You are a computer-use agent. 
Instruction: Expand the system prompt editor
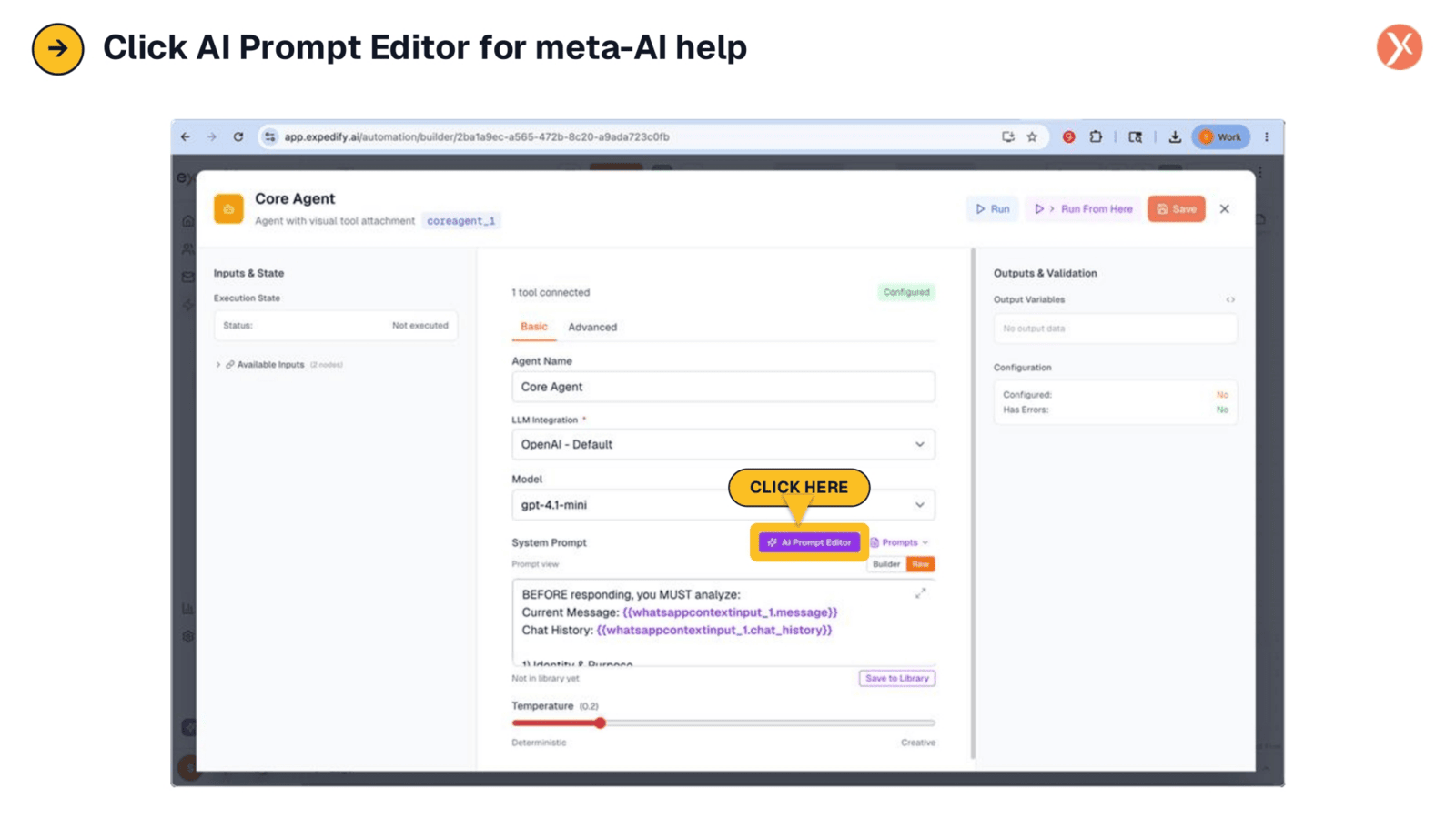point(920,593)
